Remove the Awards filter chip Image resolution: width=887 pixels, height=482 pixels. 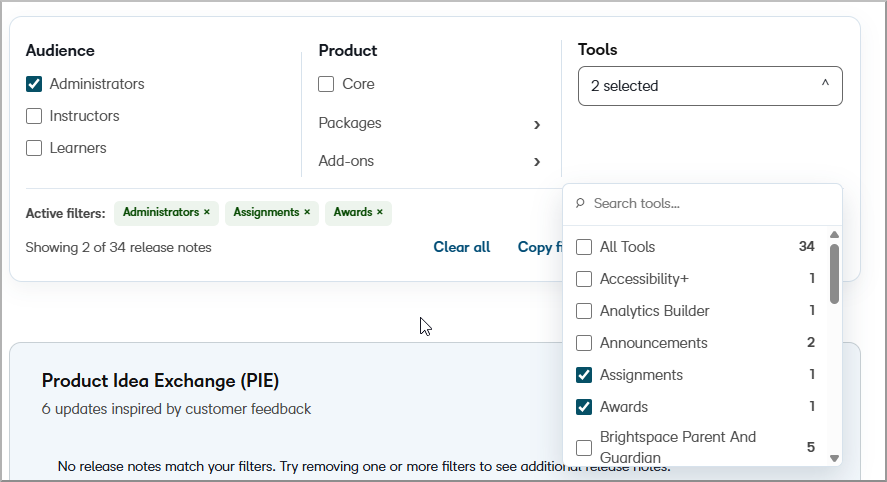point(380,212)
